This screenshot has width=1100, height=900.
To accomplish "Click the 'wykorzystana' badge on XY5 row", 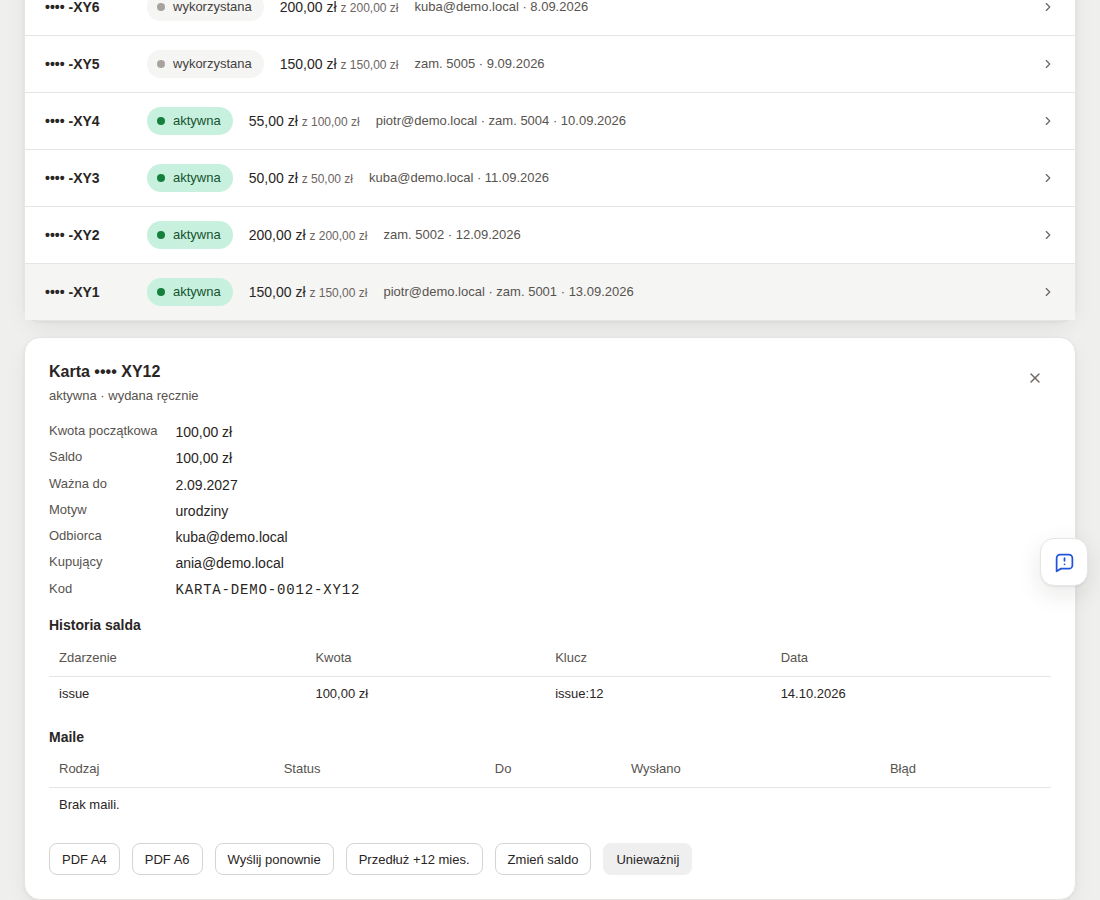I will [x=205, y=64].
